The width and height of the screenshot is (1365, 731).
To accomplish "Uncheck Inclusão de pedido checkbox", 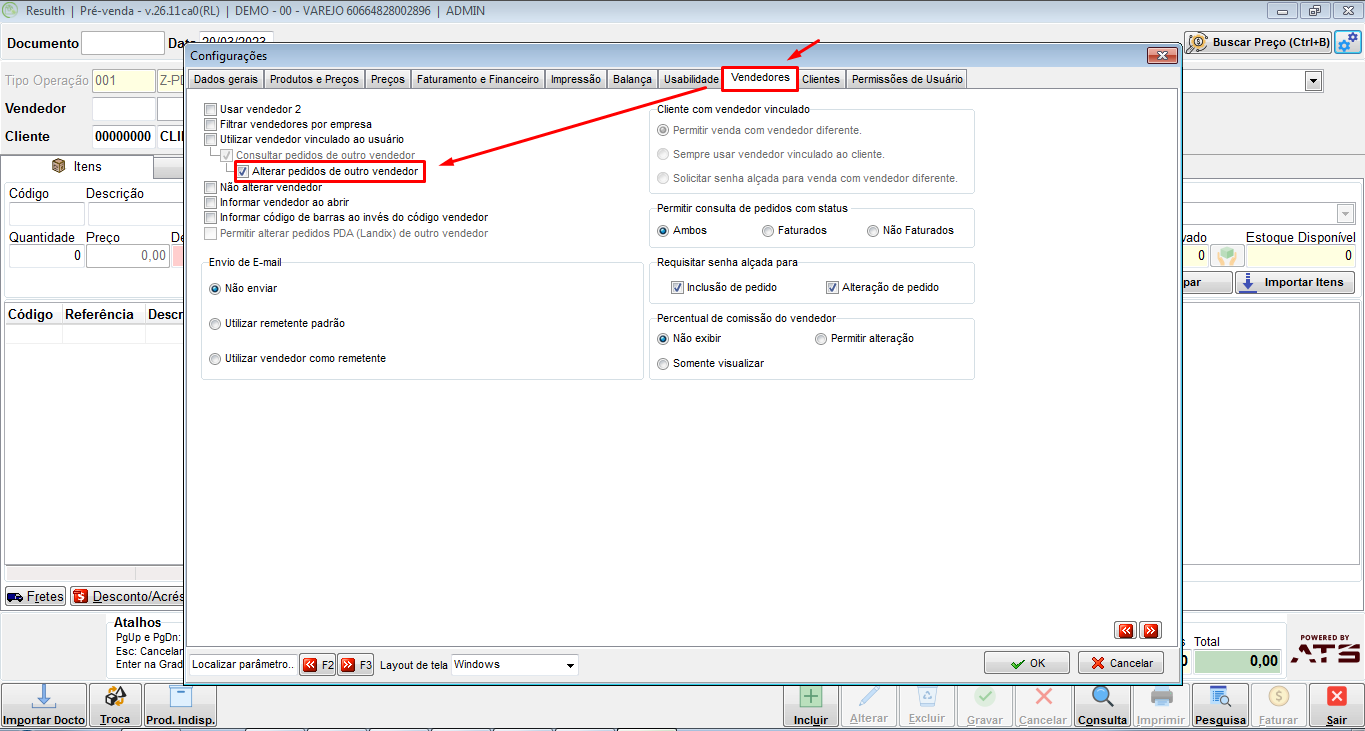I will pos(677,287).
